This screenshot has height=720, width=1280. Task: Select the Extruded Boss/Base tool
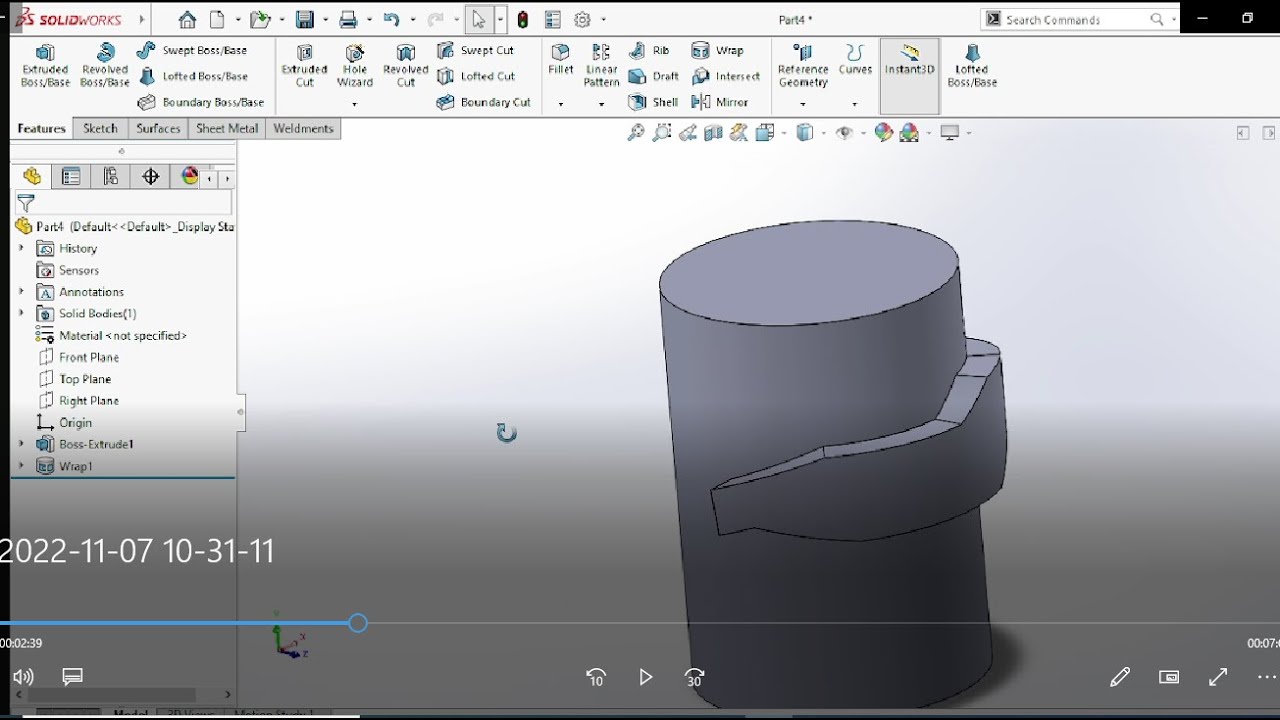pyautogui.click(x=45, y=66)
